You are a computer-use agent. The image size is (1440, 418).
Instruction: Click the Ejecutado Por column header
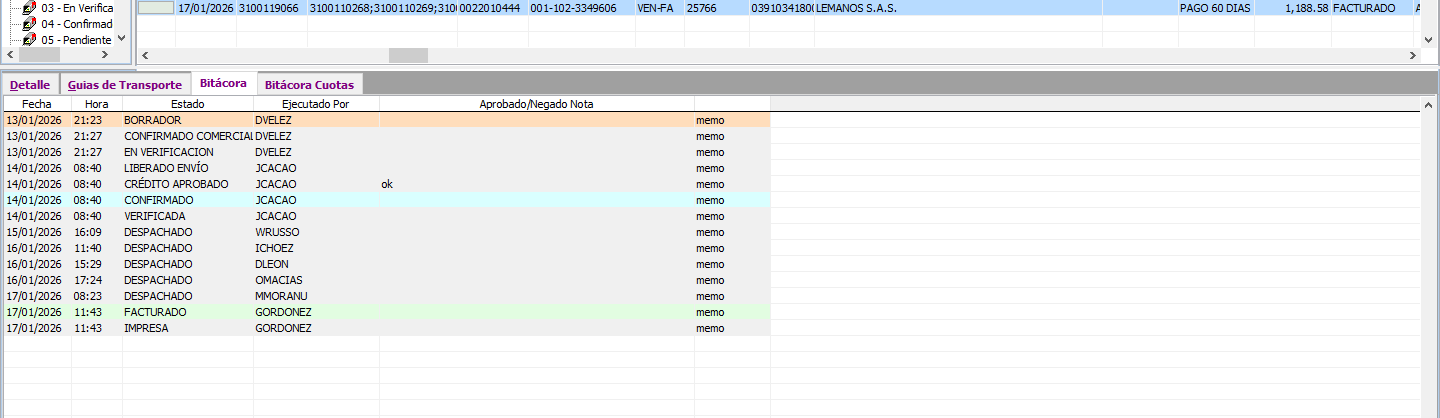click(316, 104)
